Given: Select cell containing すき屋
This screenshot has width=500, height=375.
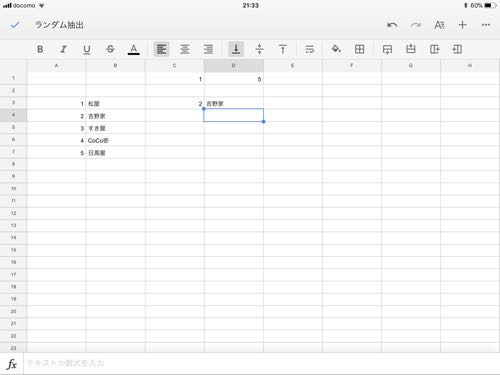Looking at the screenshot, I should click(x=115, y=128).
